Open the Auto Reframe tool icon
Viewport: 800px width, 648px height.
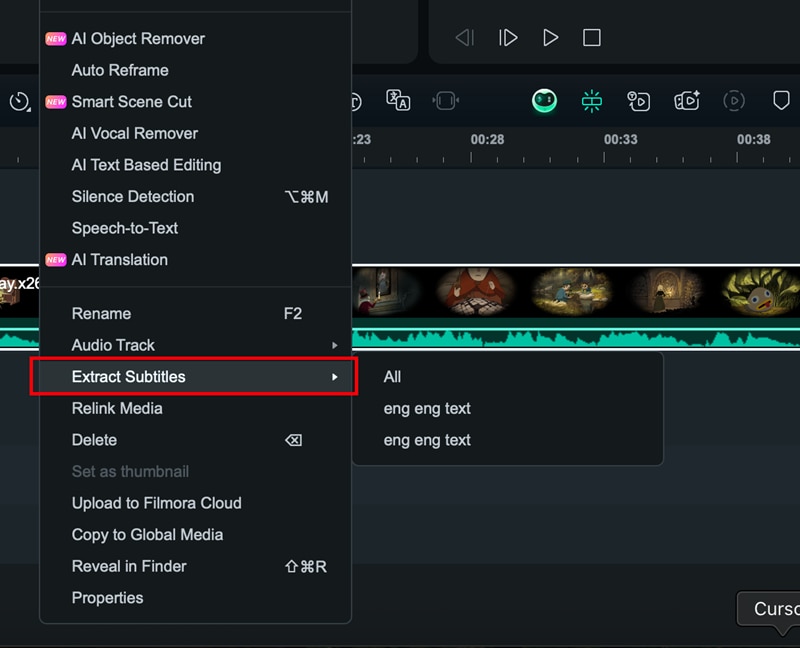[x=446, y=101]
